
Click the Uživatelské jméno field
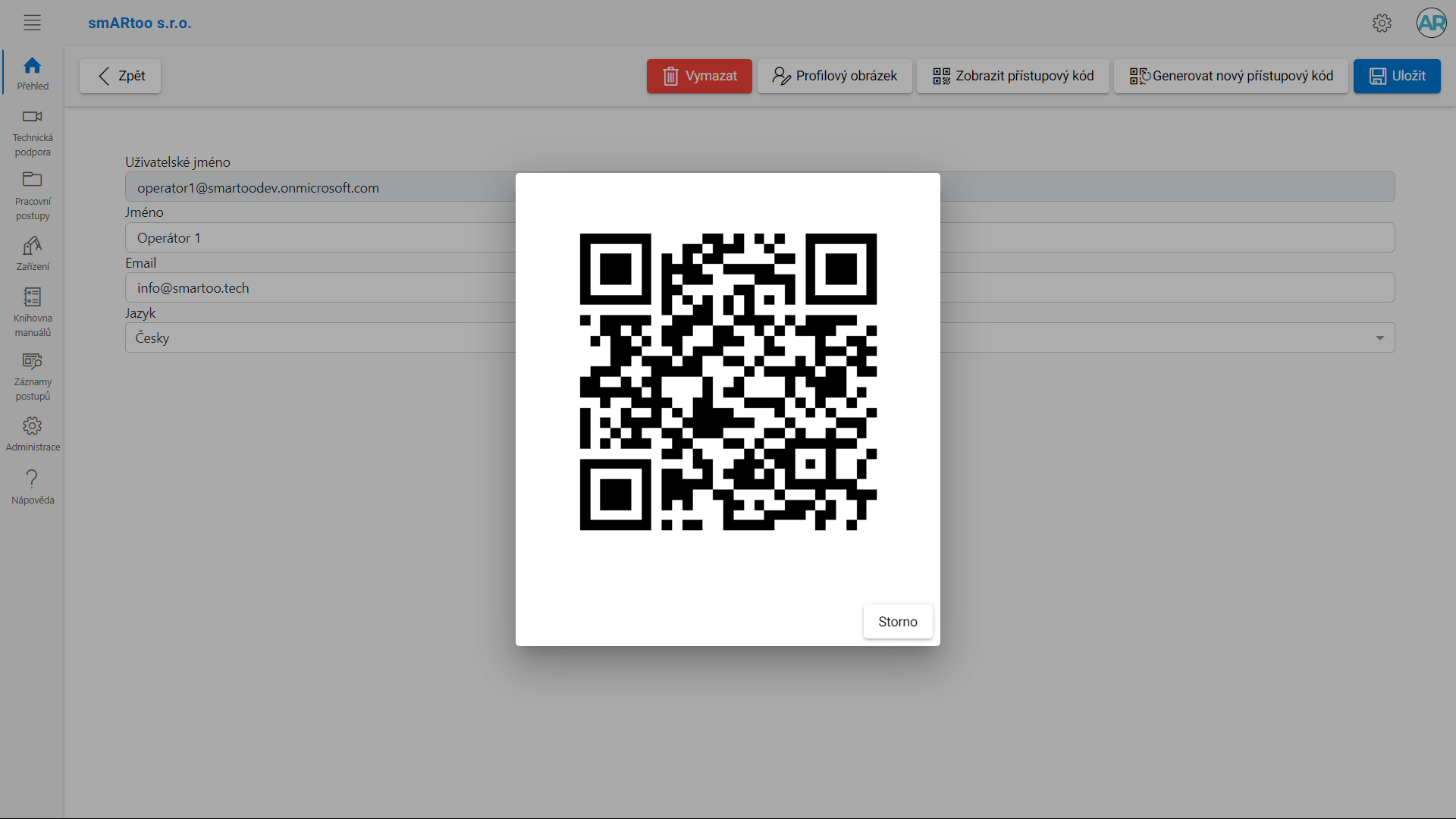click(760, 187)
